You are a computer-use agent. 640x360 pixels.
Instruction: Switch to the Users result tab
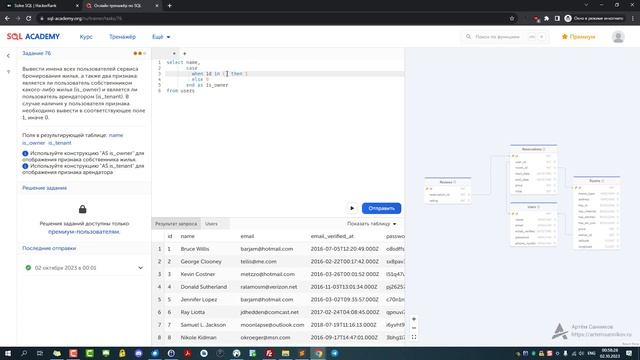click(211, 224)
